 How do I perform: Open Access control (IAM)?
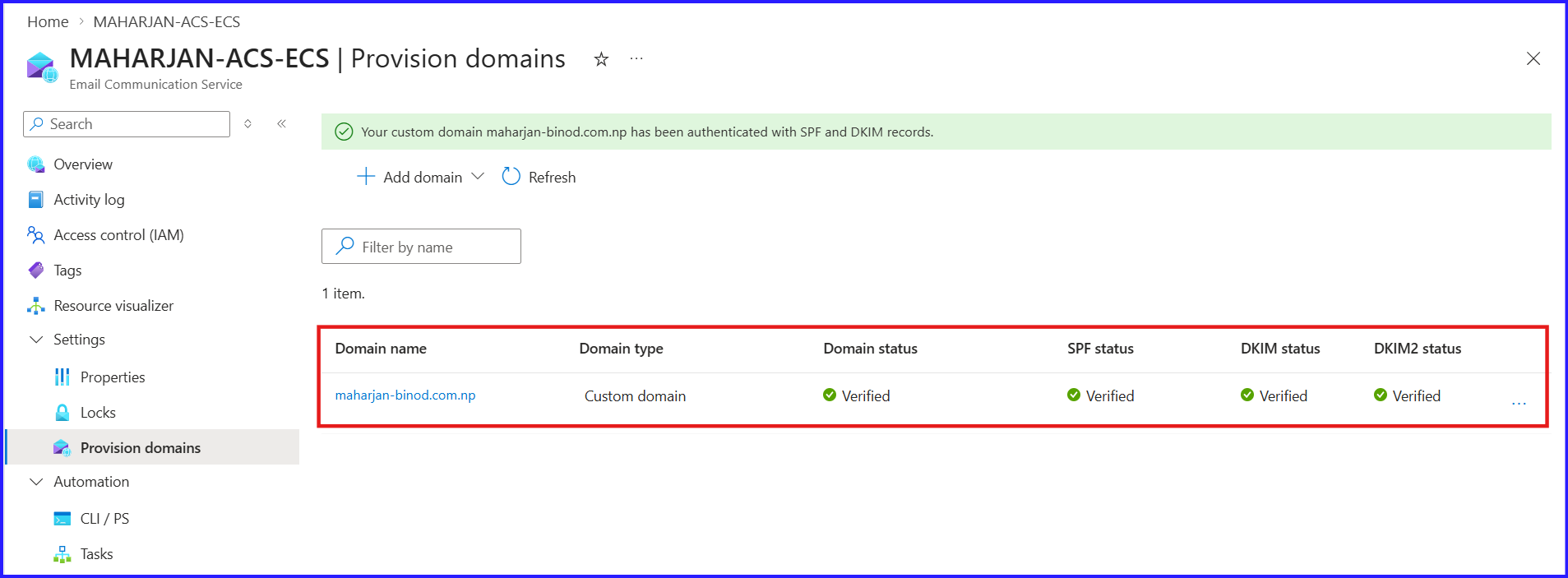point(35,234)
